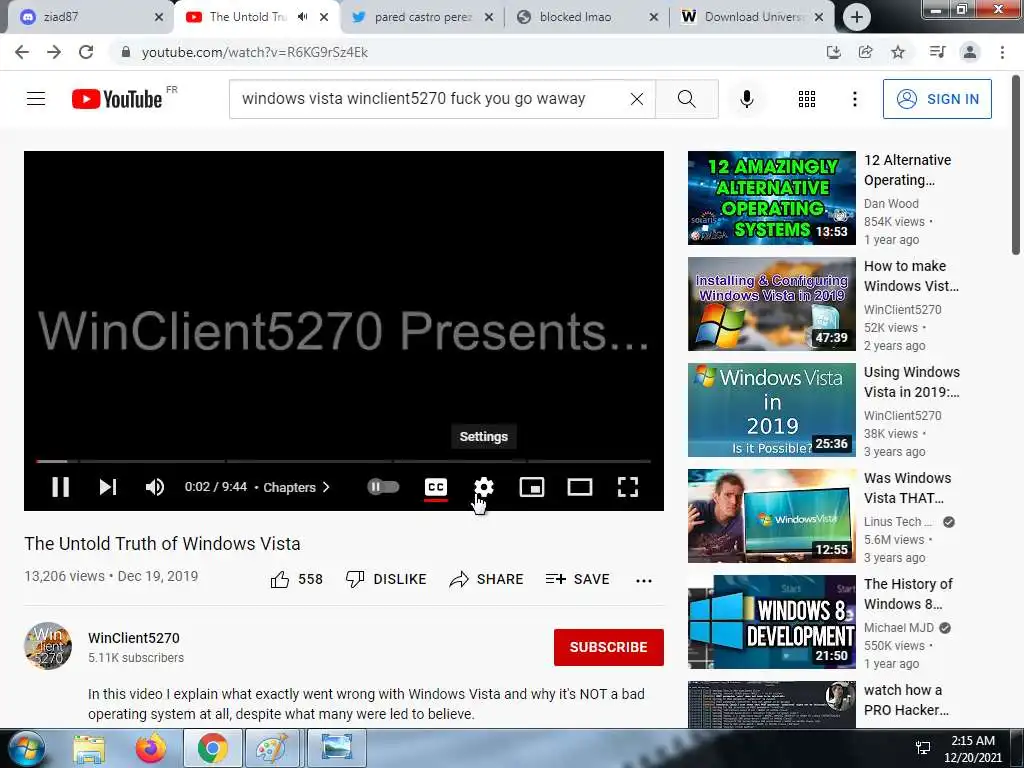The image size is (1024, 768).
Task: Skip to next video in player
Action: click(108, 487)
